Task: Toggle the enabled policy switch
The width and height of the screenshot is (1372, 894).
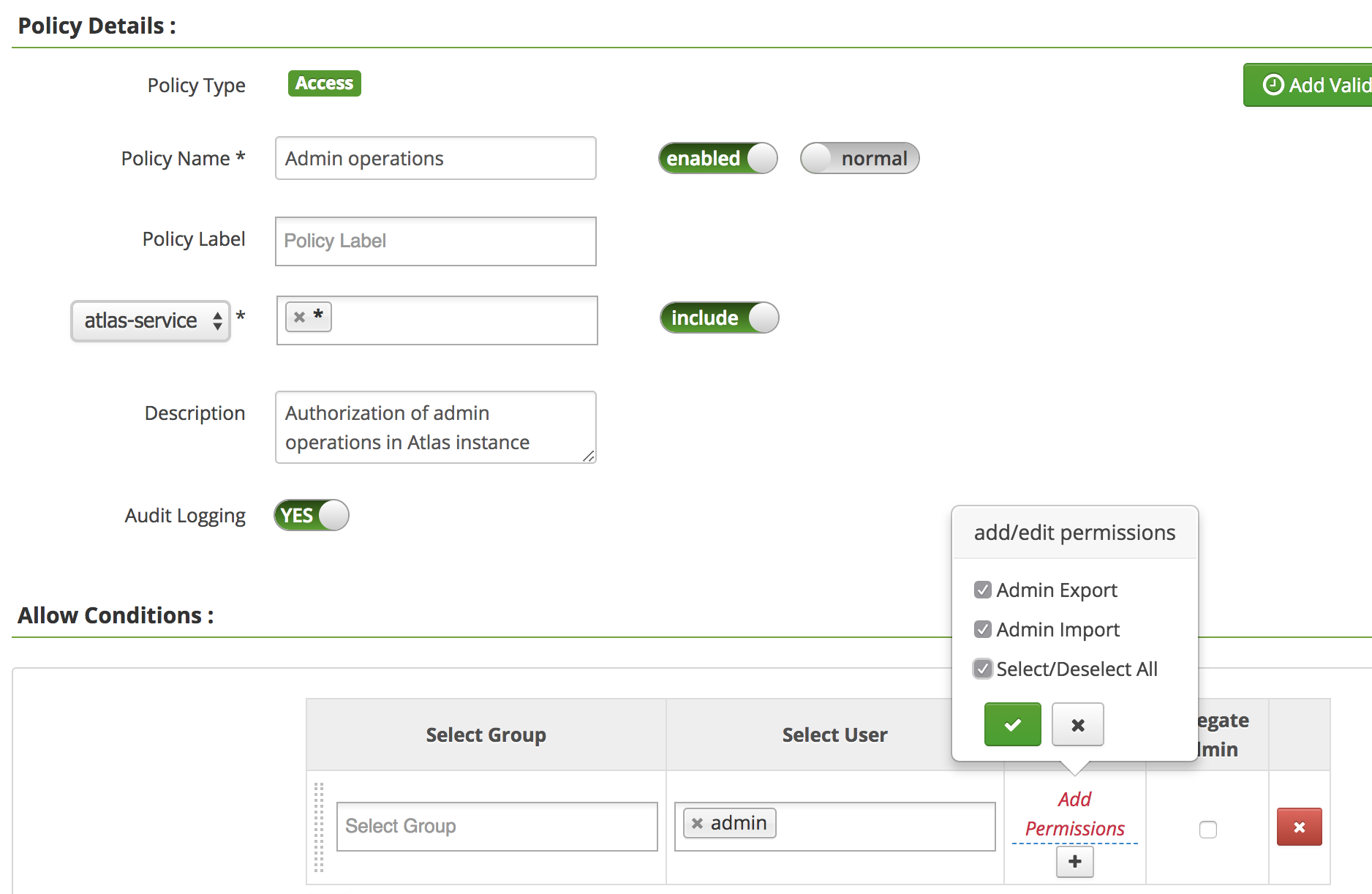Action: (717, 158)
